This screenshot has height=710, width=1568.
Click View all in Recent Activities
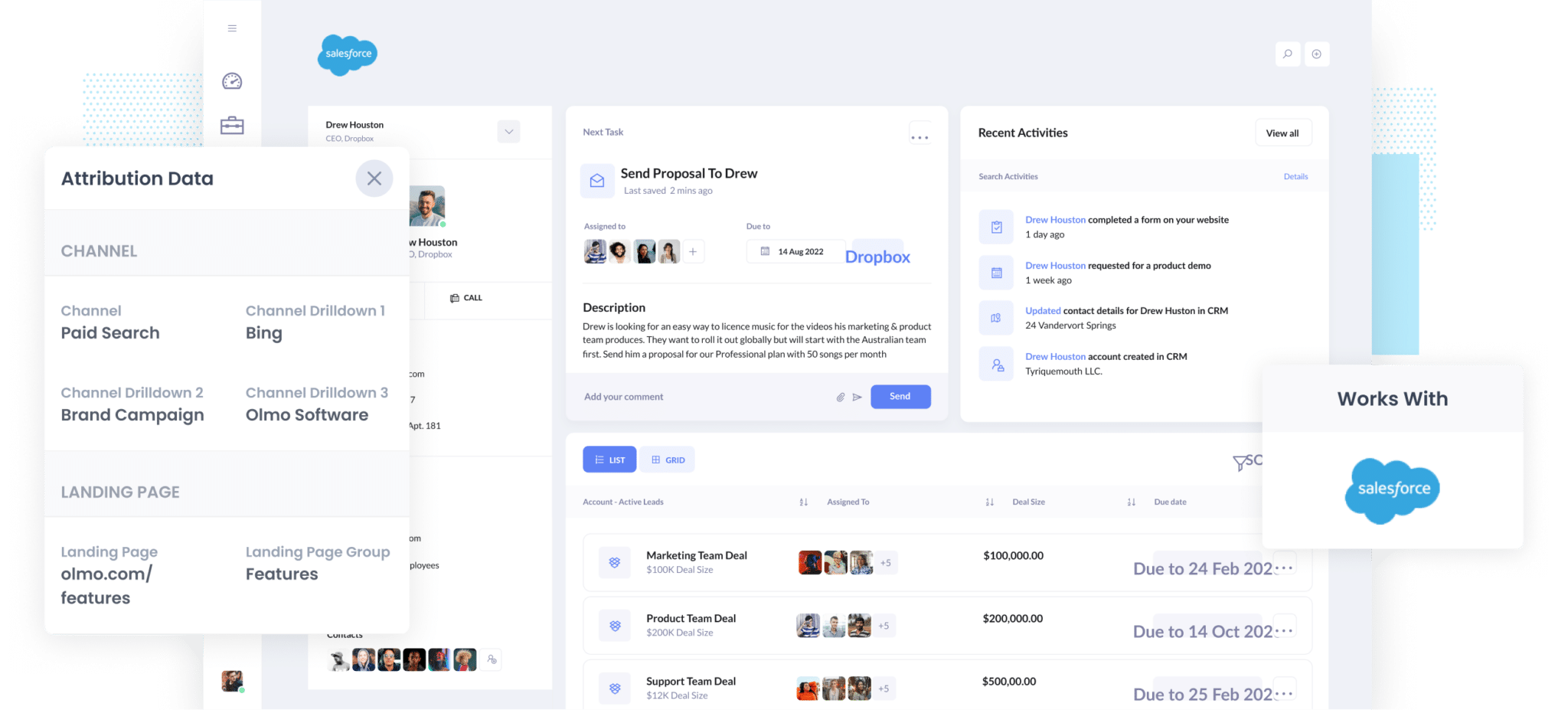coord(1282,133)
